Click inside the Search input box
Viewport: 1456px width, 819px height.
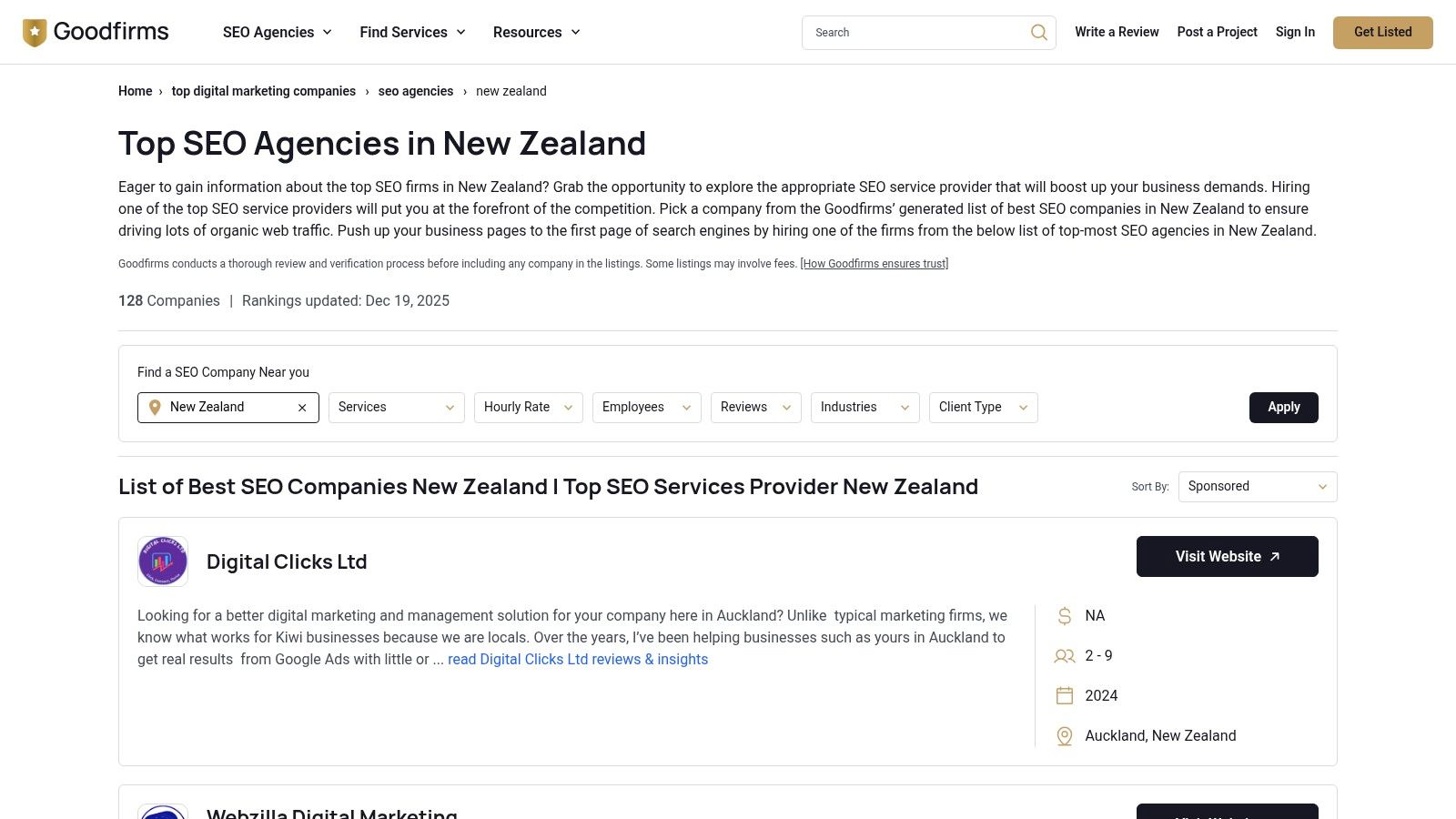pos(910,32)
